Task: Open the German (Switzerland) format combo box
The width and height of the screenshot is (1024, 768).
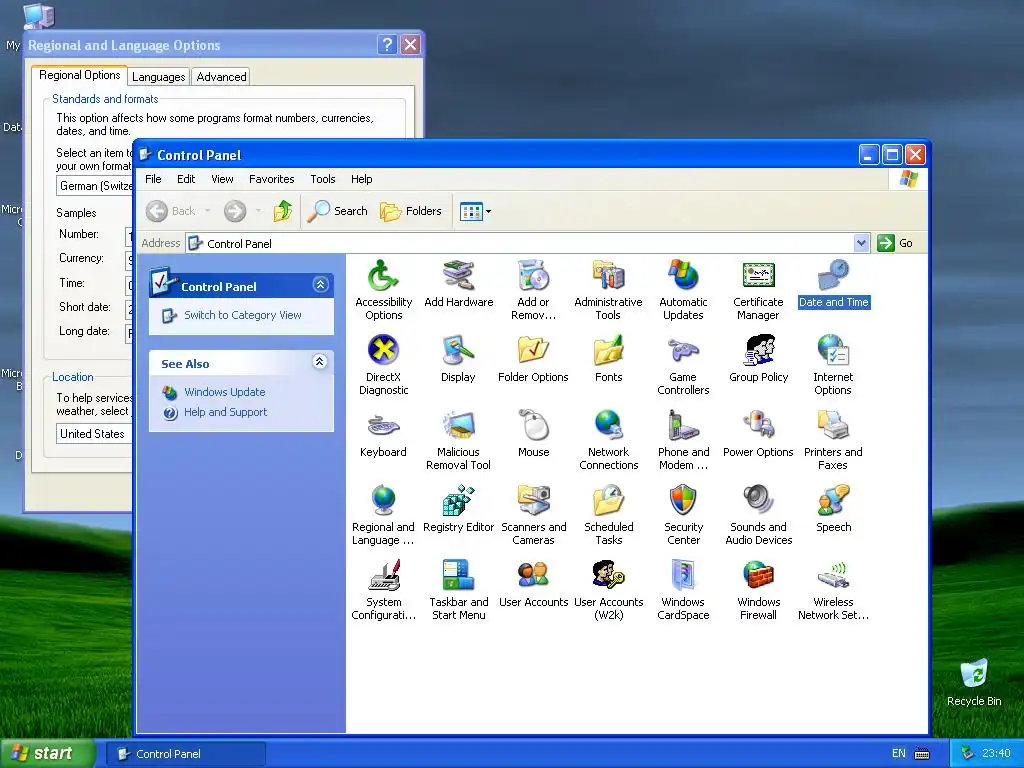Action: pos(95,186)
